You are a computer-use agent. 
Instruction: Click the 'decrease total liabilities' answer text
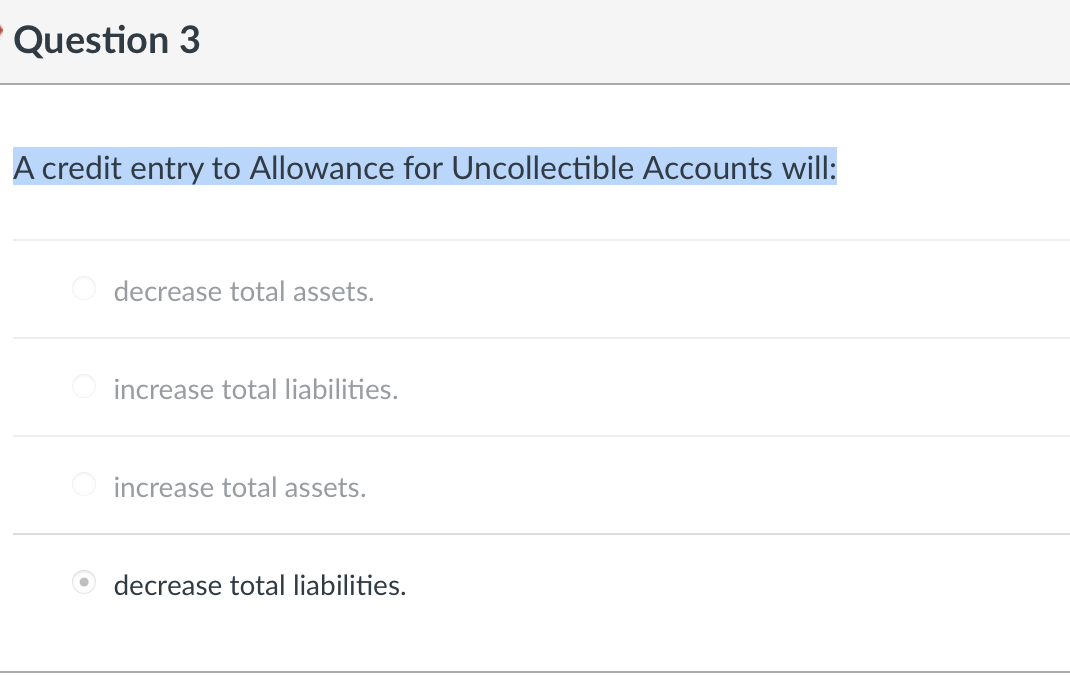point(260,585)
